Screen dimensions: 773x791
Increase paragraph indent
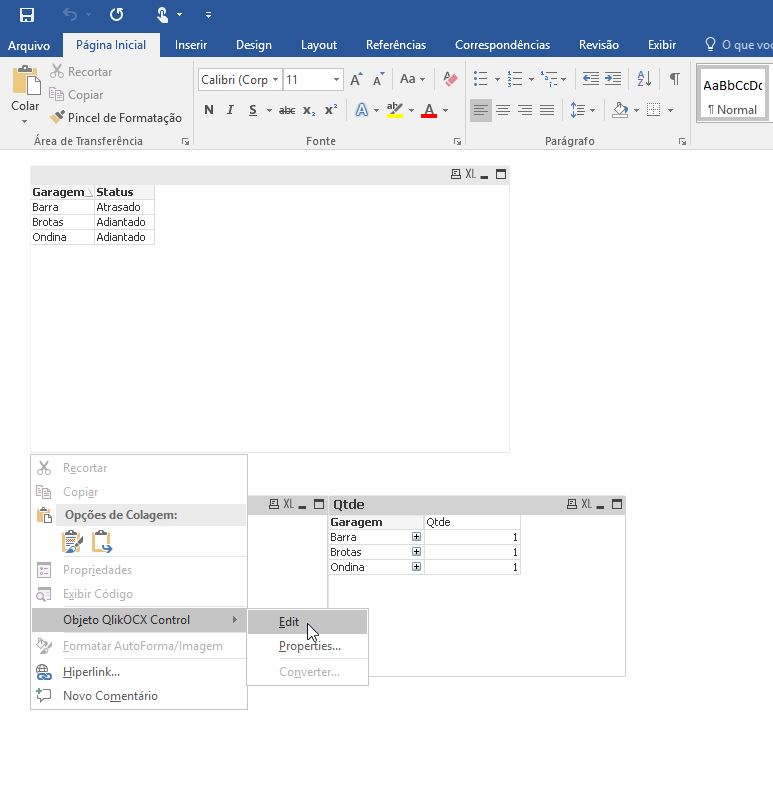pos(613,79)
